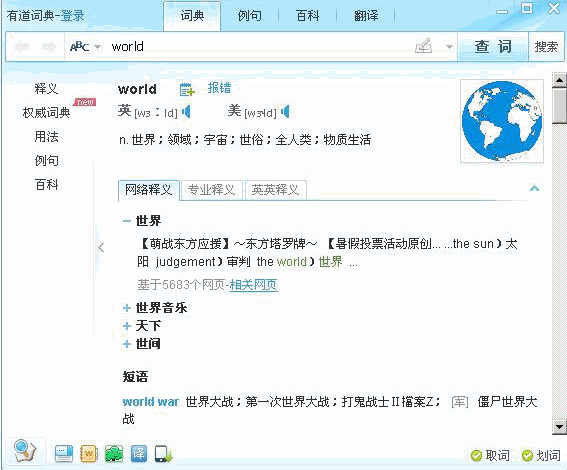
Task: Click the 登录 login link
Action: 72,16
